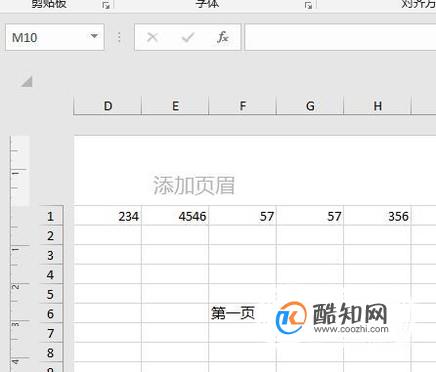436x372 pixels.
Task: Open clipboard group dialog launcher
Action: click(106, 5)
